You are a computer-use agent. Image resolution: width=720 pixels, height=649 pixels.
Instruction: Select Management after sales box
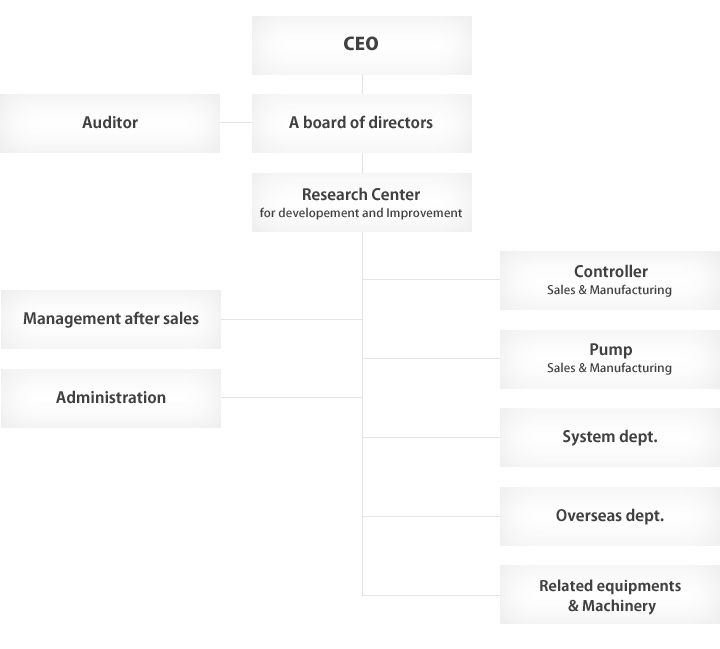click(x=111, y=319)
